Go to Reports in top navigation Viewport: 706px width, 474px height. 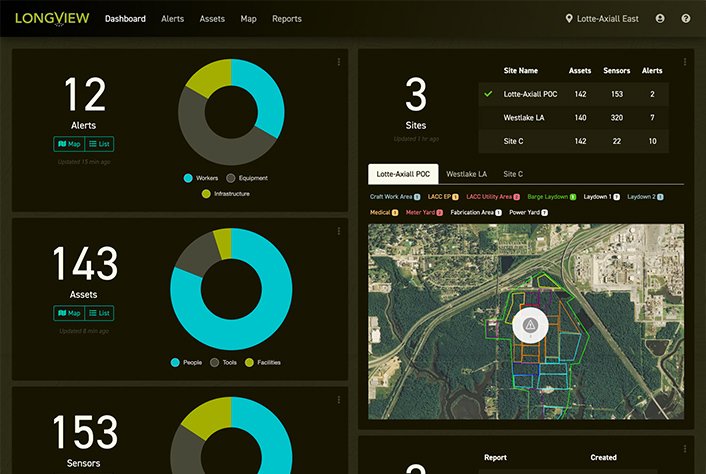pos(287,18)
